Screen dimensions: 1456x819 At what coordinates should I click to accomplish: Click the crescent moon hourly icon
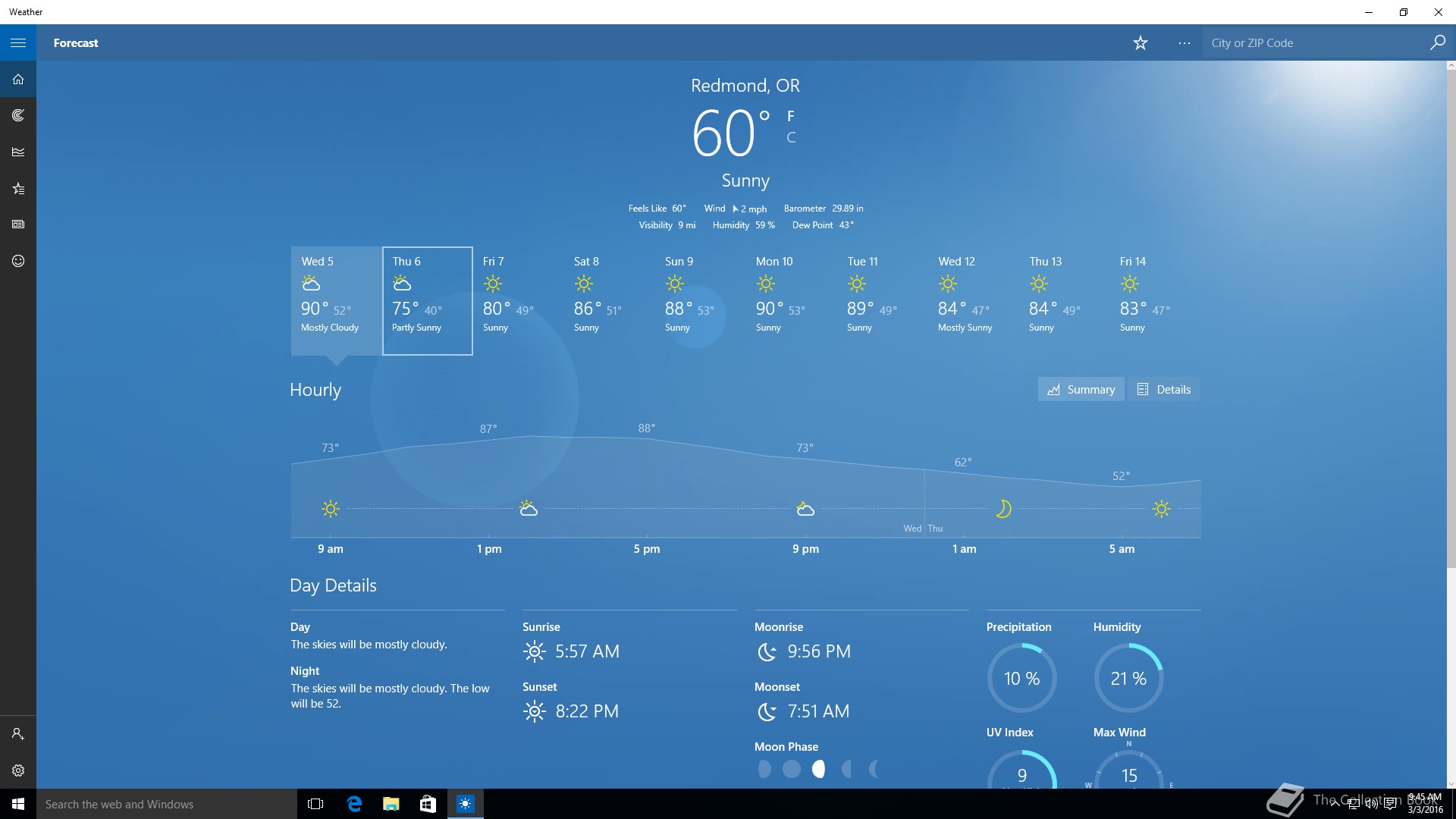coord(1003,509)
